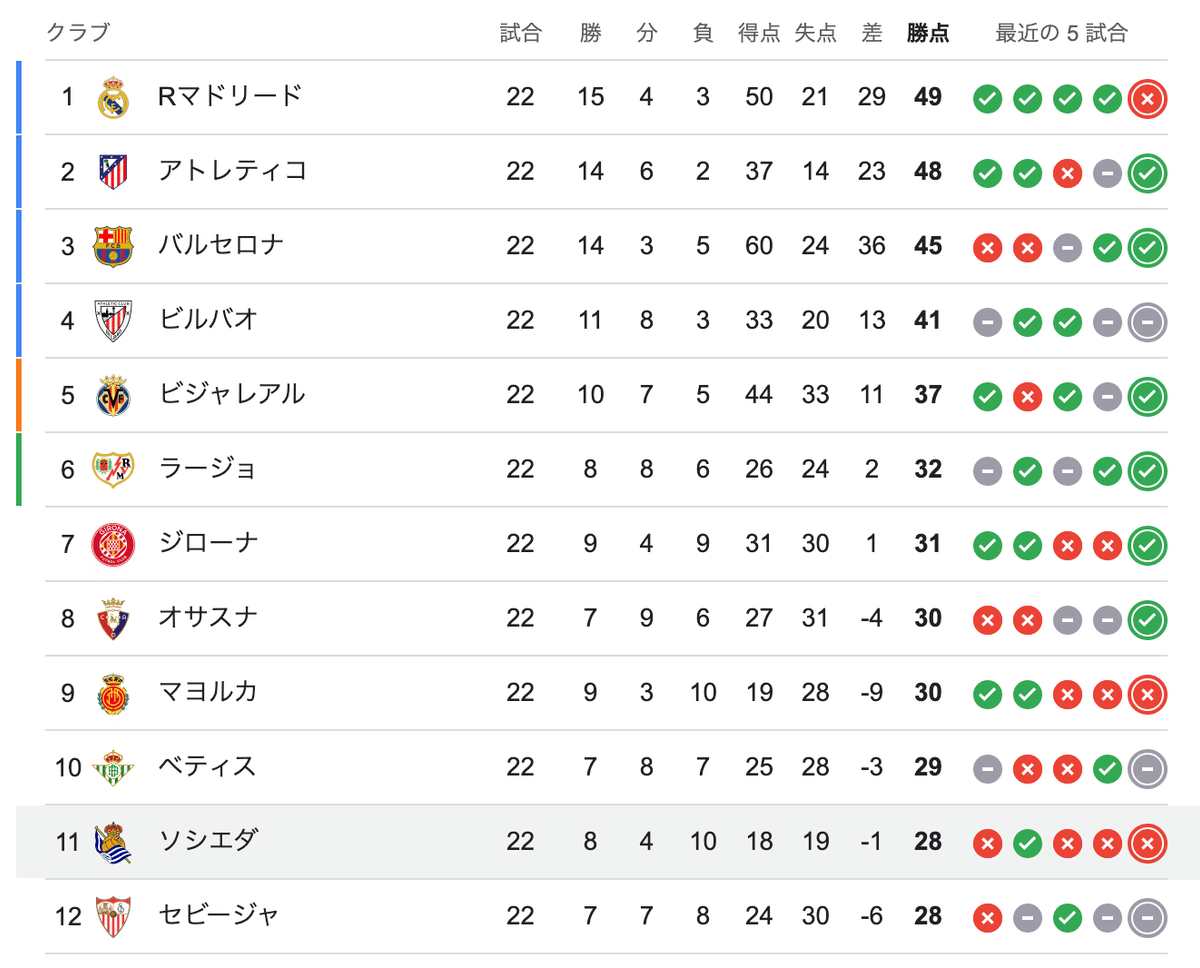The height and width of the screenshot is (968, 1200).
Task: Click the 得点 column header
Action: 759,33
